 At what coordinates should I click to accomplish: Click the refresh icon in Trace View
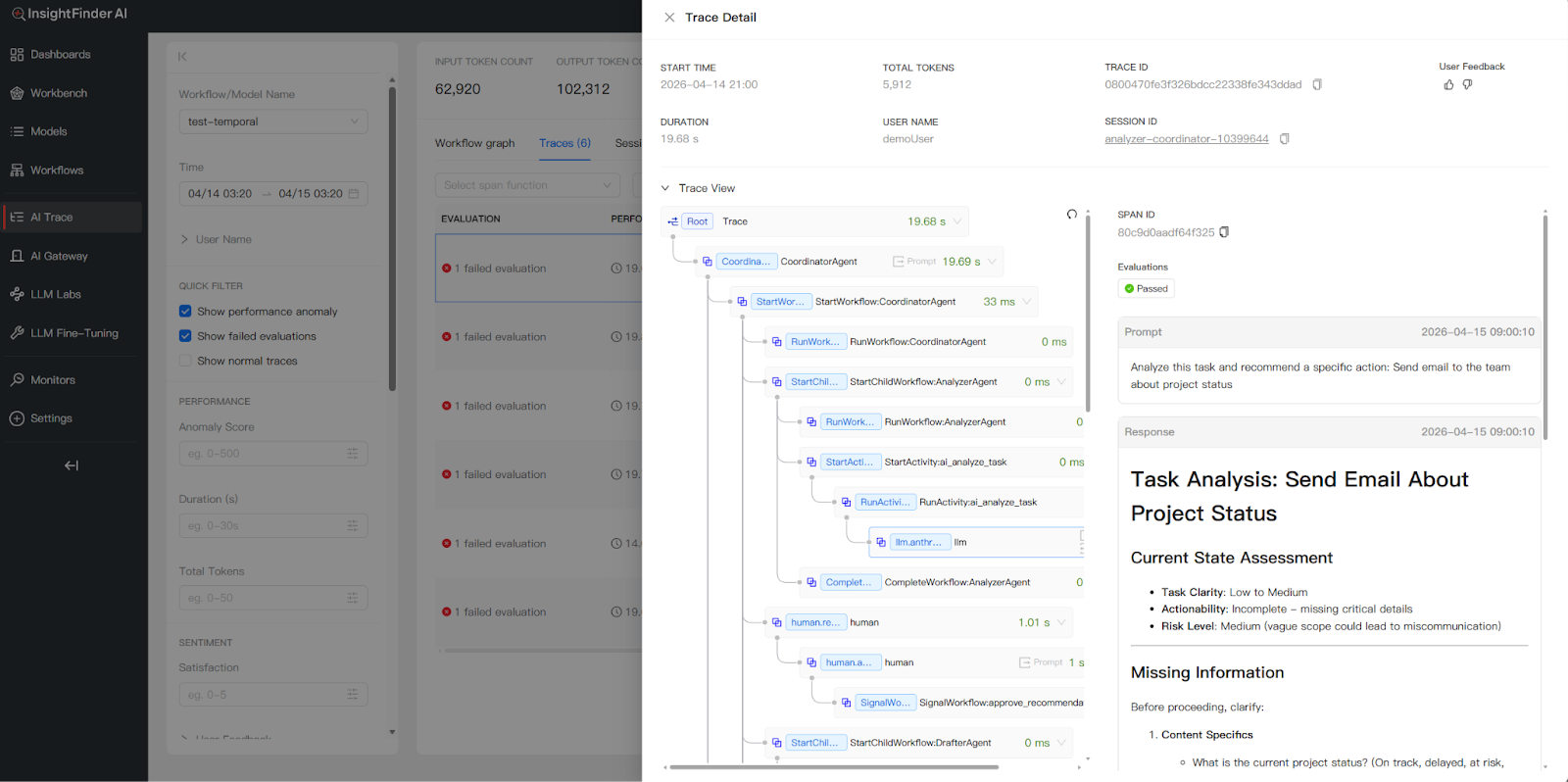click(x=1072, y=215)
